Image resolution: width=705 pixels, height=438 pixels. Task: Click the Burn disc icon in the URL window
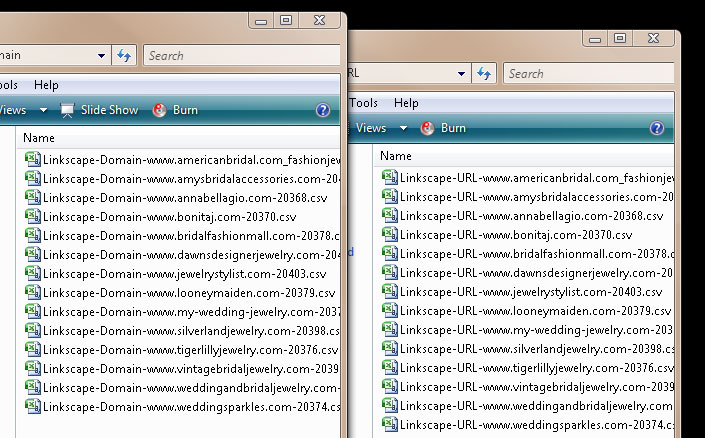[x=427, y=128]
